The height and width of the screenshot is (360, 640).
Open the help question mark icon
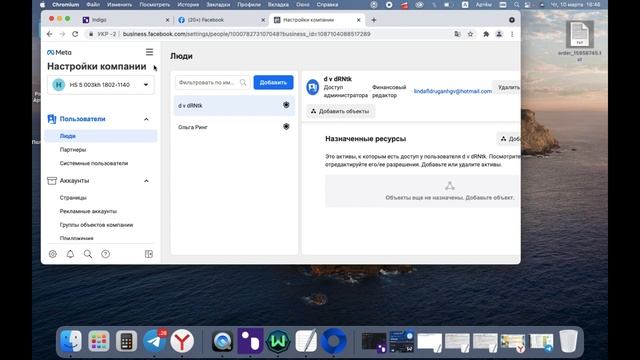coord(105,254)
